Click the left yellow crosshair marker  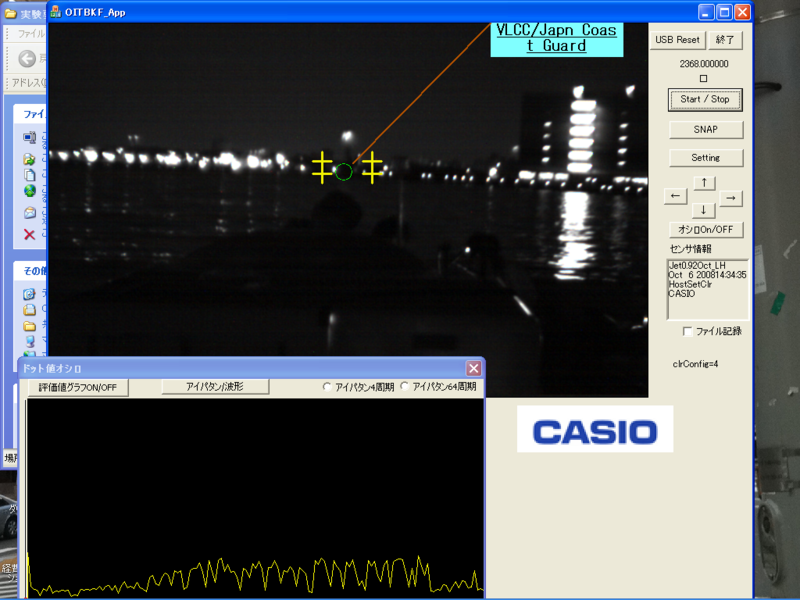point(322,167)
